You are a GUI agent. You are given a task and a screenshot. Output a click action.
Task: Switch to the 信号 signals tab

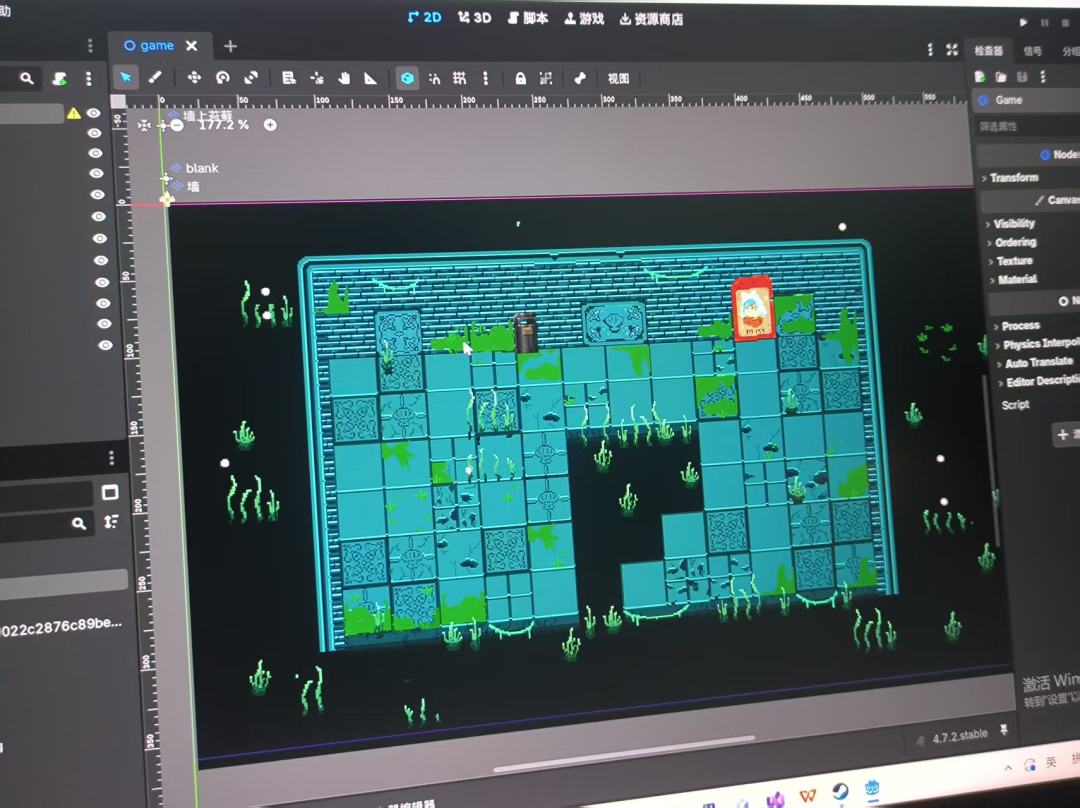point(1032,50)
